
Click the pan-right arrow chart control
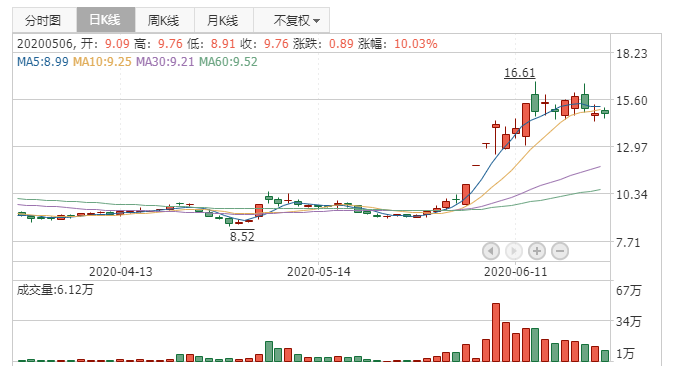pyautogui.click(x=513, y=251)
